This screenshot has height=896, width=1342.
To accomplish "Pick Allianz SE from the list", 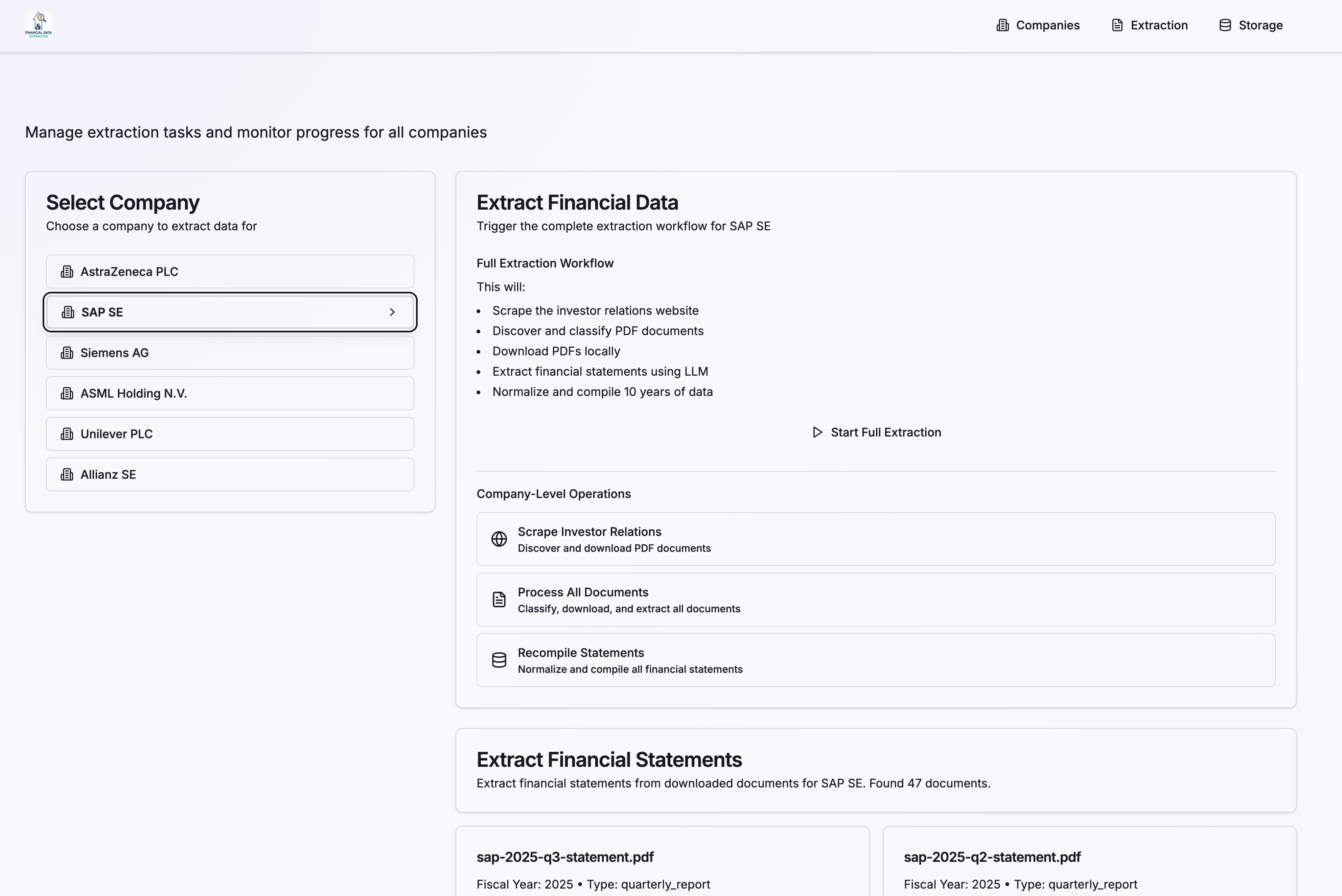I will [x=230, y=474].
